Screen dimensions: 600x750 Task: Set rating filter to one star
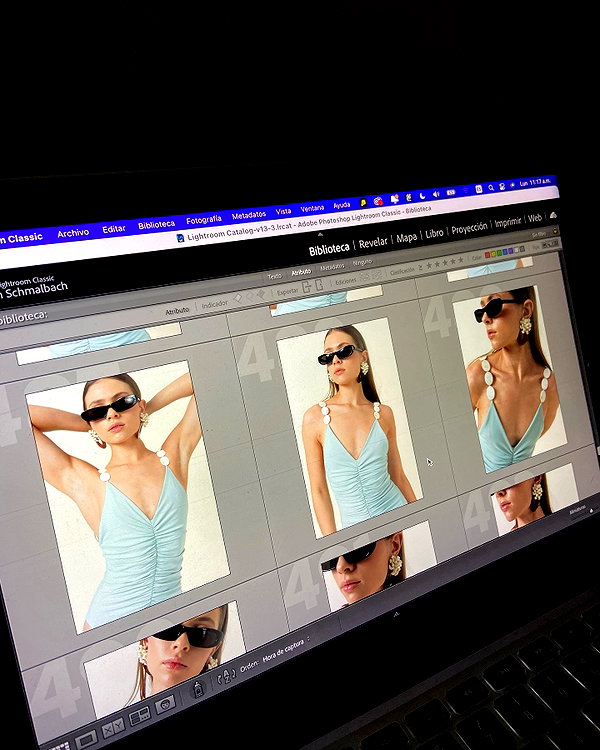tap(429, 265)
